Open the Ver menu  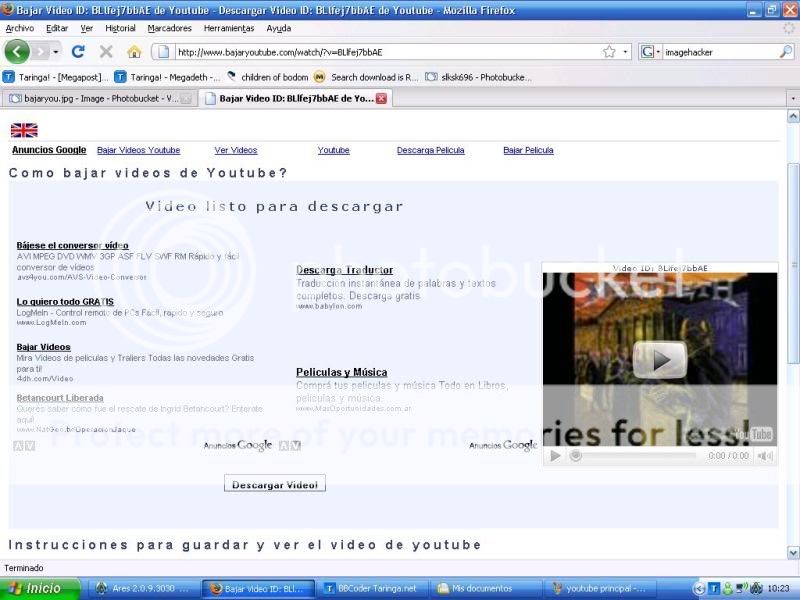(x=87, y=29)
